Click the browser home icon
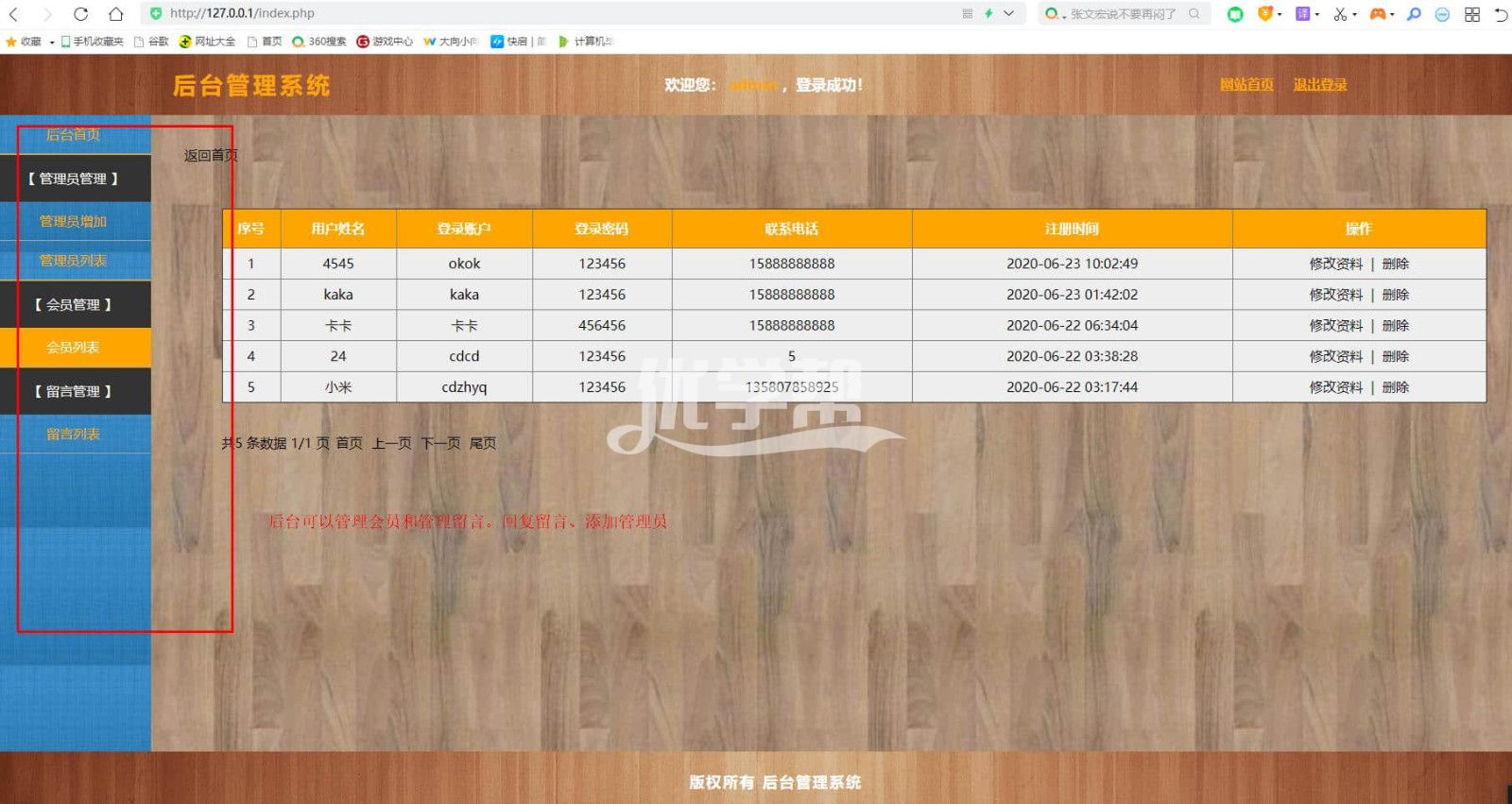This screenshot has height=804, width=1512. click(x=115, y=14)
